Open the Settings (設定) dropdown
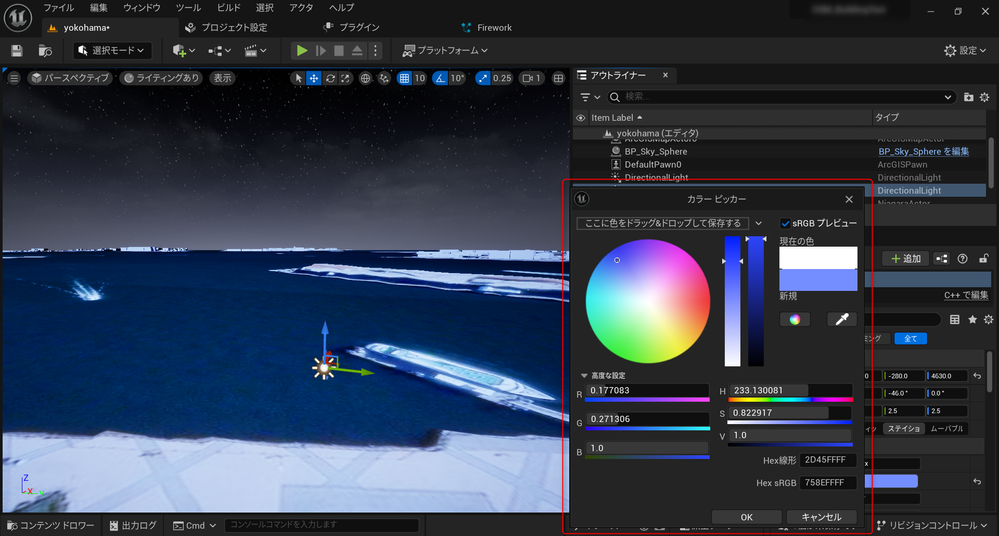Image resolution: width=999 pixels, height=536 pixels. 965,50
